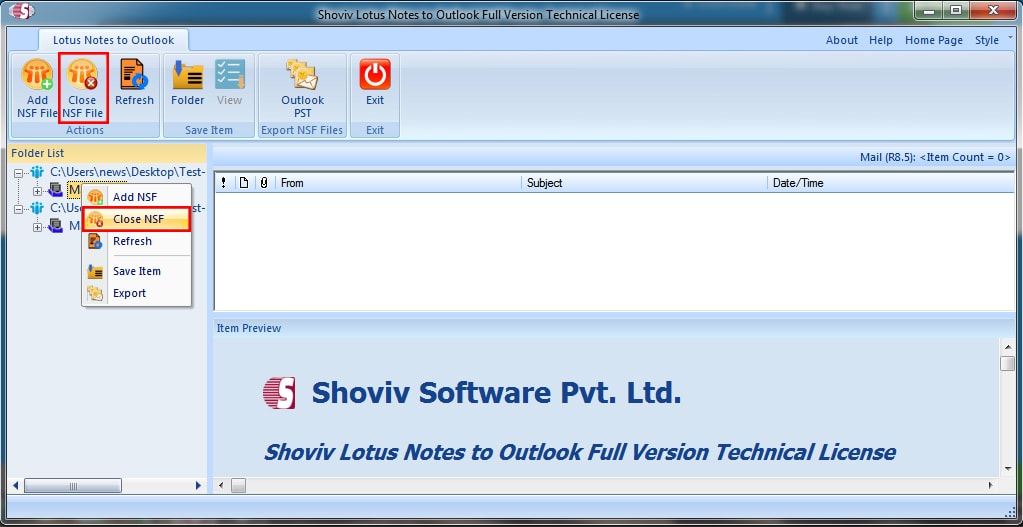This screenshot has height=527, width=1023.
Task: Click the Close NSF File ribbon icon
Action: (x=83, y=88)
